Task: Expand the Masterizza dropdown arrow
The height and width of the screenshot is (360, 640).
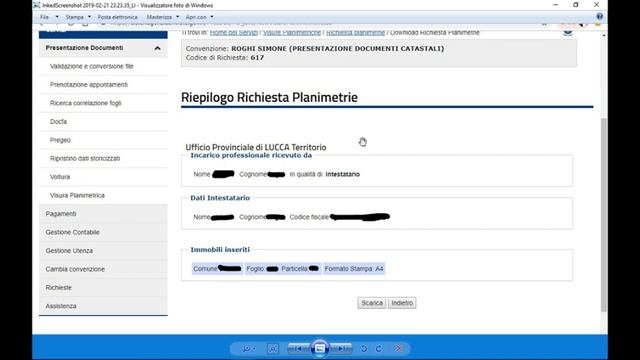Action: click(x=178, y=17)
